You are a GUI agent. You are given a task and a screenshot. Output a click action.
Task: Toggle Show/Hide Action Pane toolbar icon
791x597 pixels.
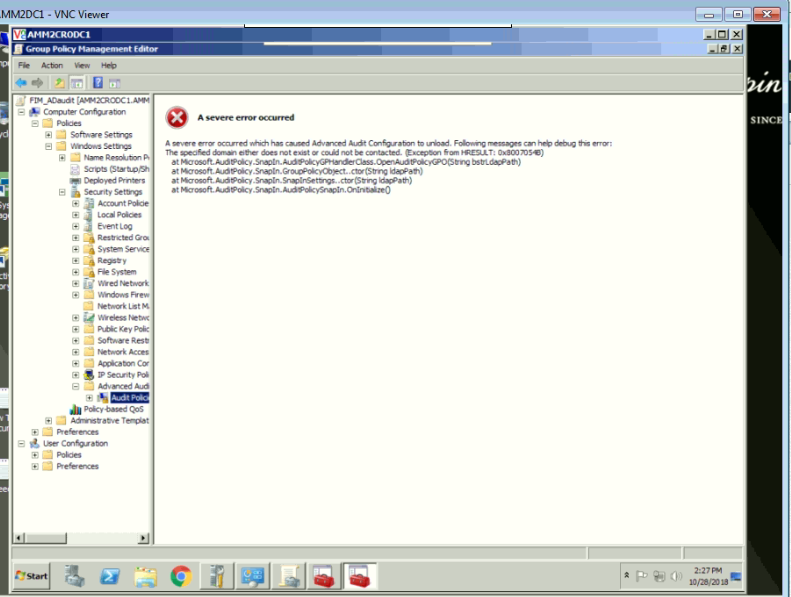[x=115, y=83]
